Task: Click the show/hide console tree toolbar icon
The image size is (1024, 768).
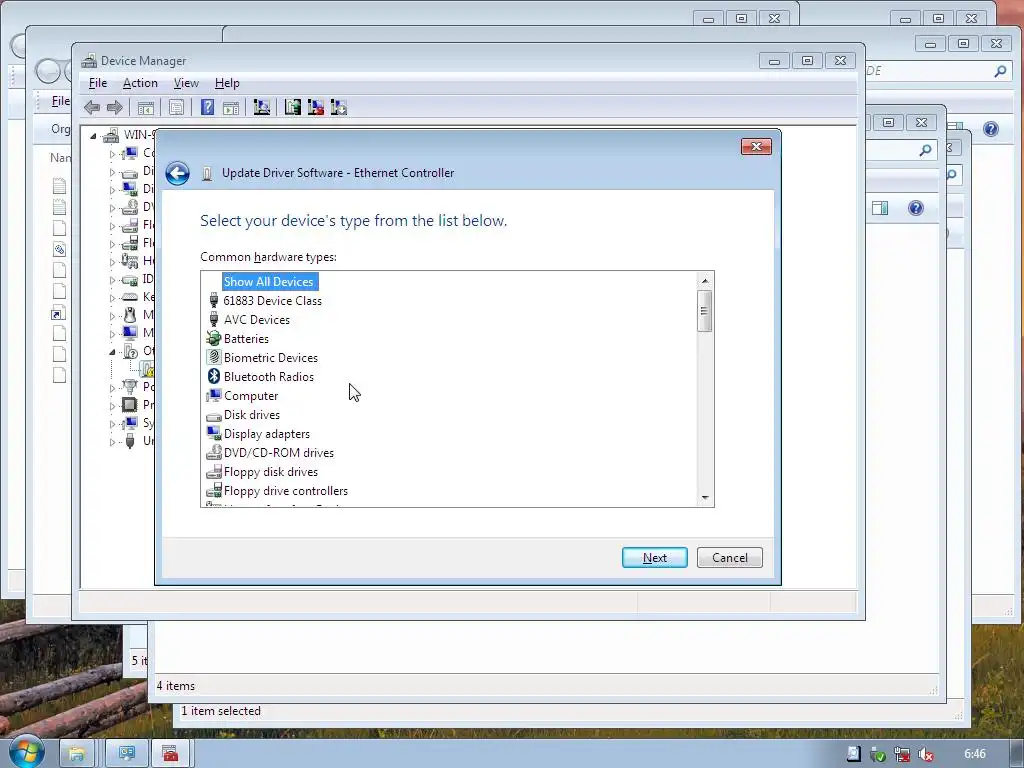Action: 146,108
